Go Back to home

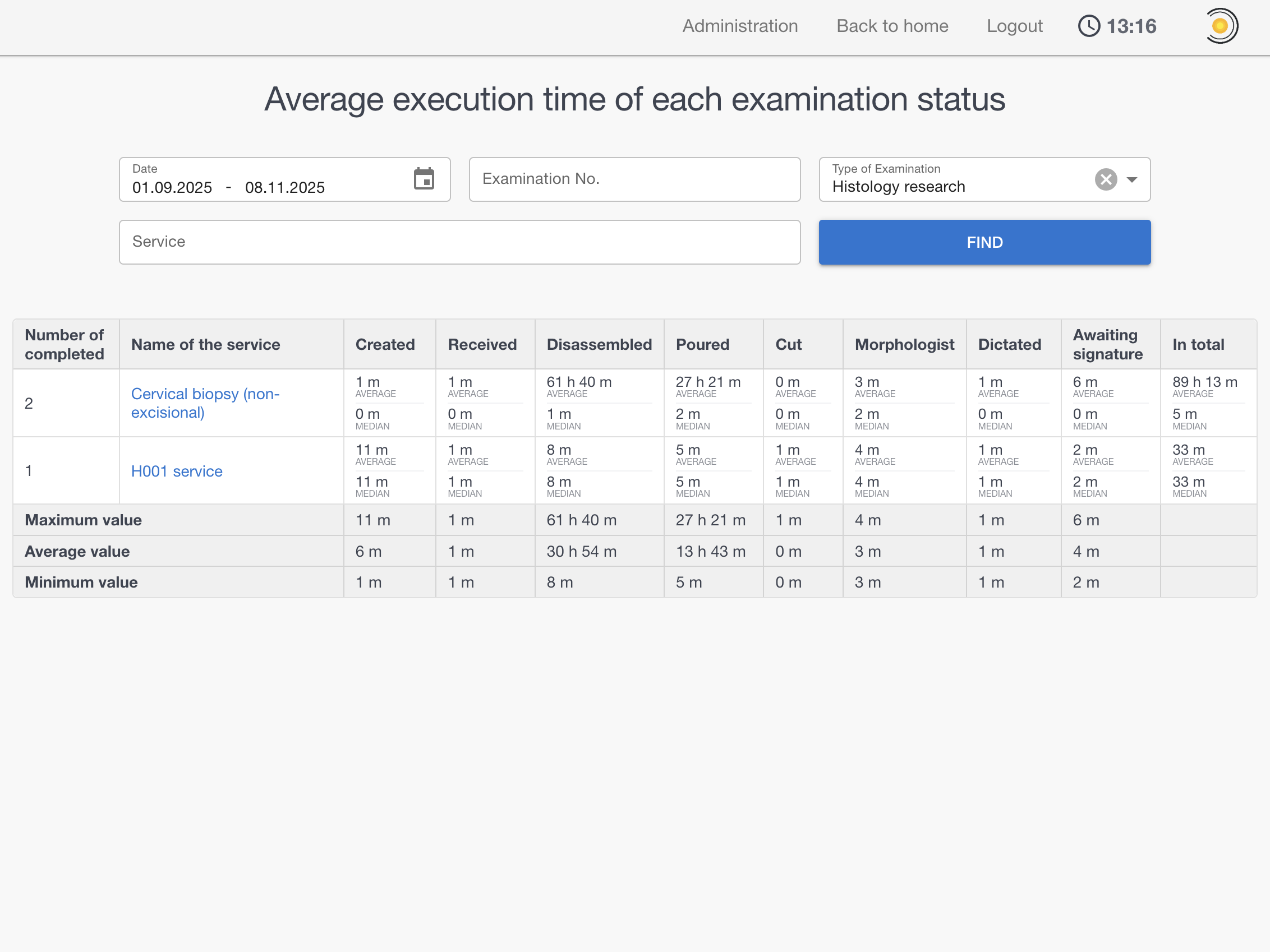click(892, 26)
